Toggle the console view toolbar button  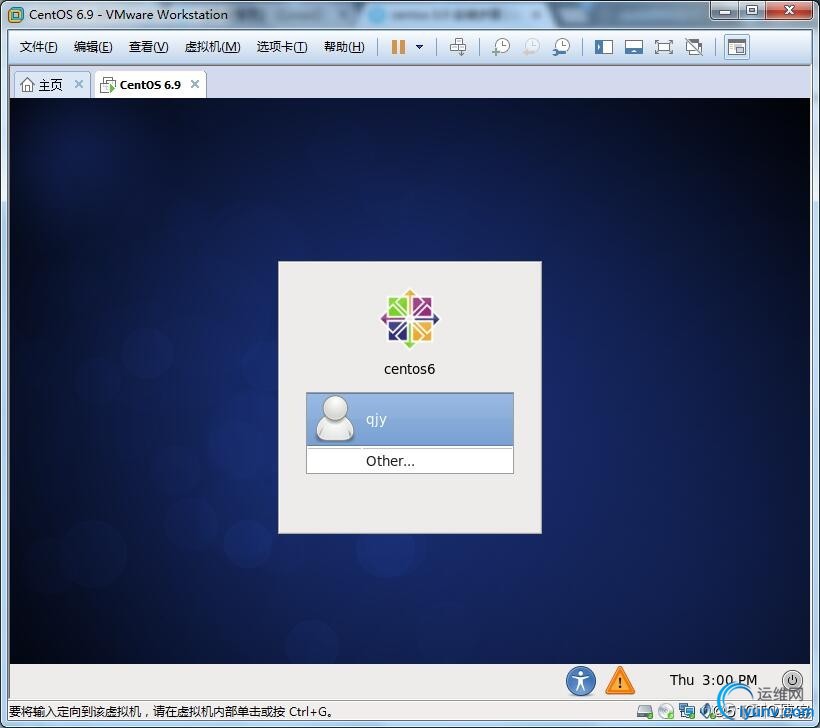point(737,47)
